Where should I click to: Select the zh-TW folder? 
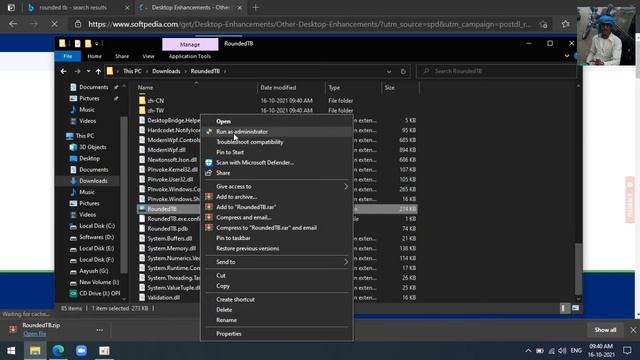point(156,111)
